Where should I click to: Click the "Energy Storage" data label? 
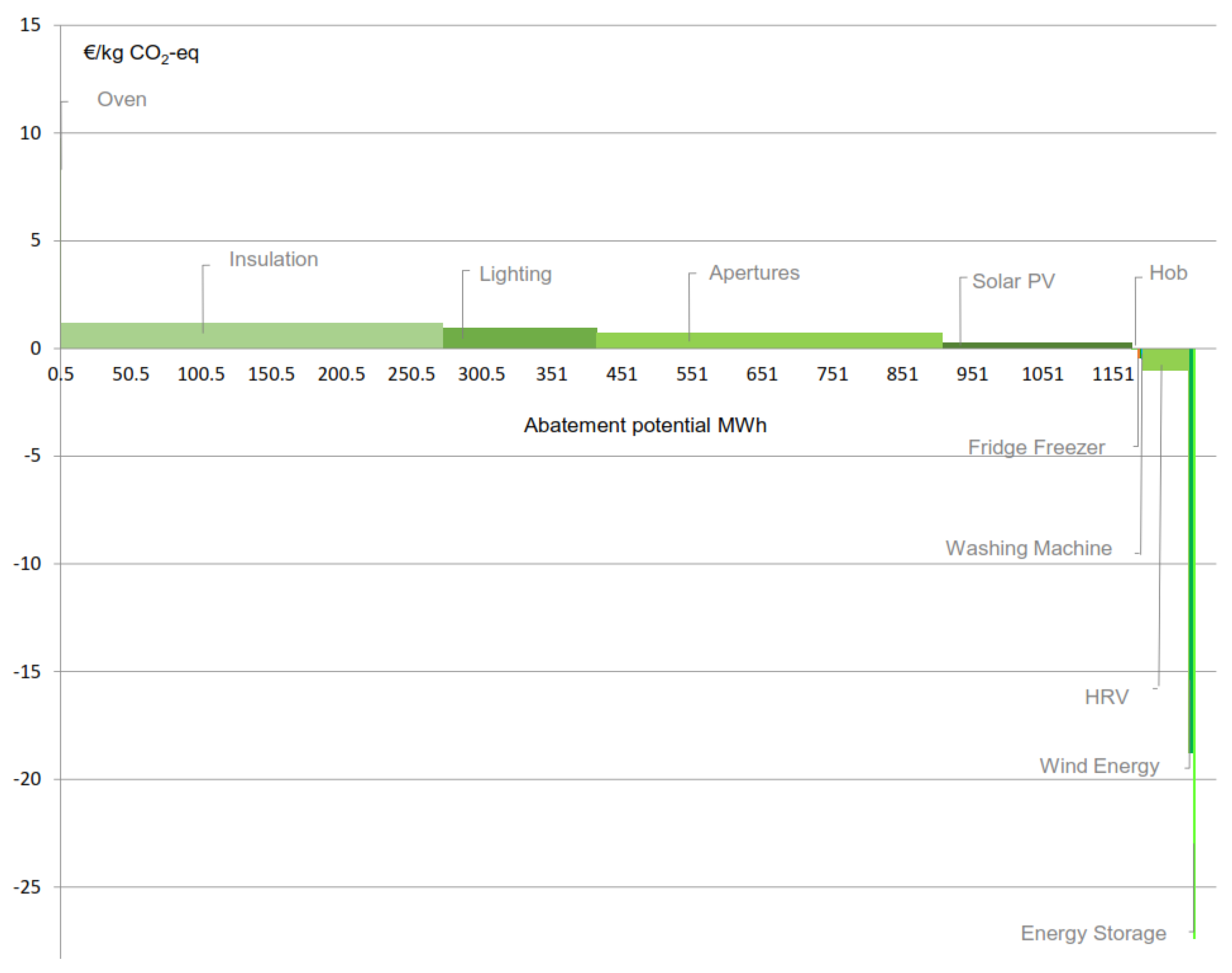tap(1093, 933)
